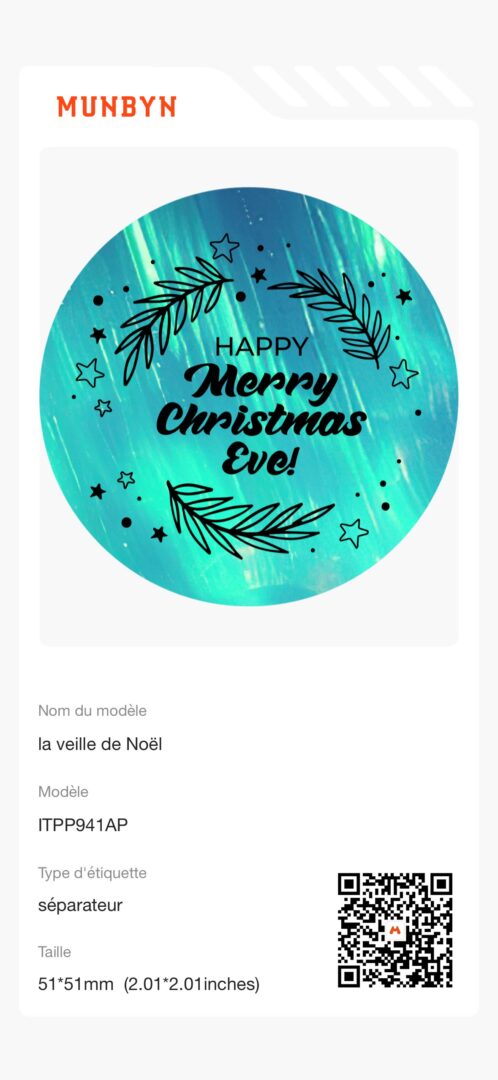Click the template name 'la veille de Noël'

coord(100,744)
